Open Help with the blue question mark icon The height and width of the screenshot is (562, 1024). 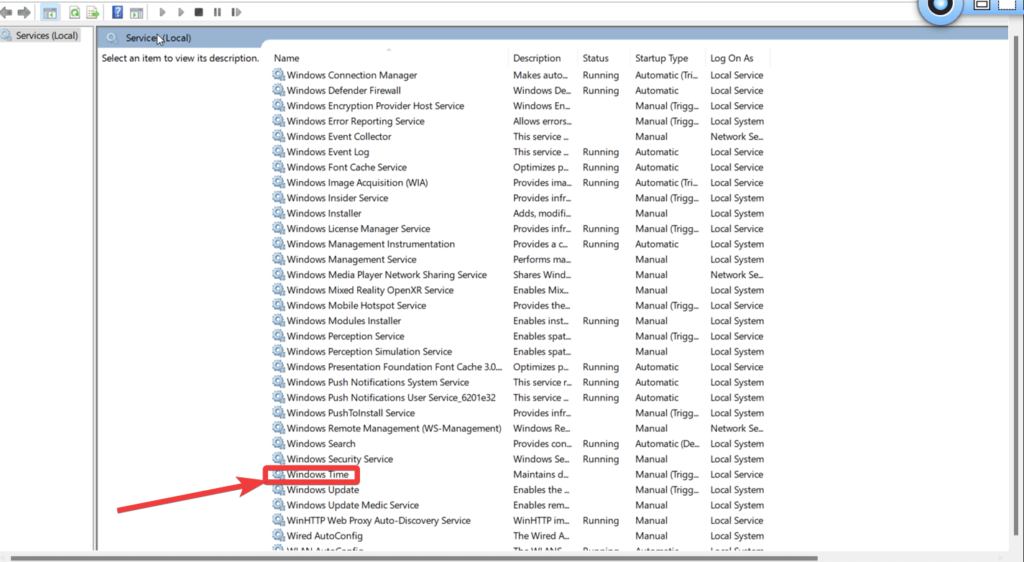(x=118, y=12)
